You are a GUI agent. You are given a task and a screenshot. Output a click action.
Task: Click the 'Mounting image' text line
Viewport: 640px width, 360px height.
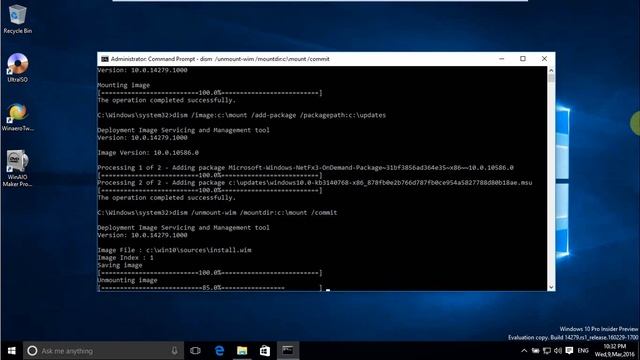pyautogui.click(x=124, y=85)
